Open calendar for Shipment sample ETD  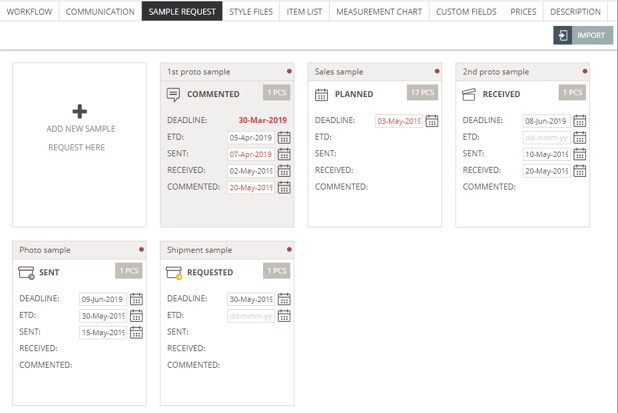[284, 315]
